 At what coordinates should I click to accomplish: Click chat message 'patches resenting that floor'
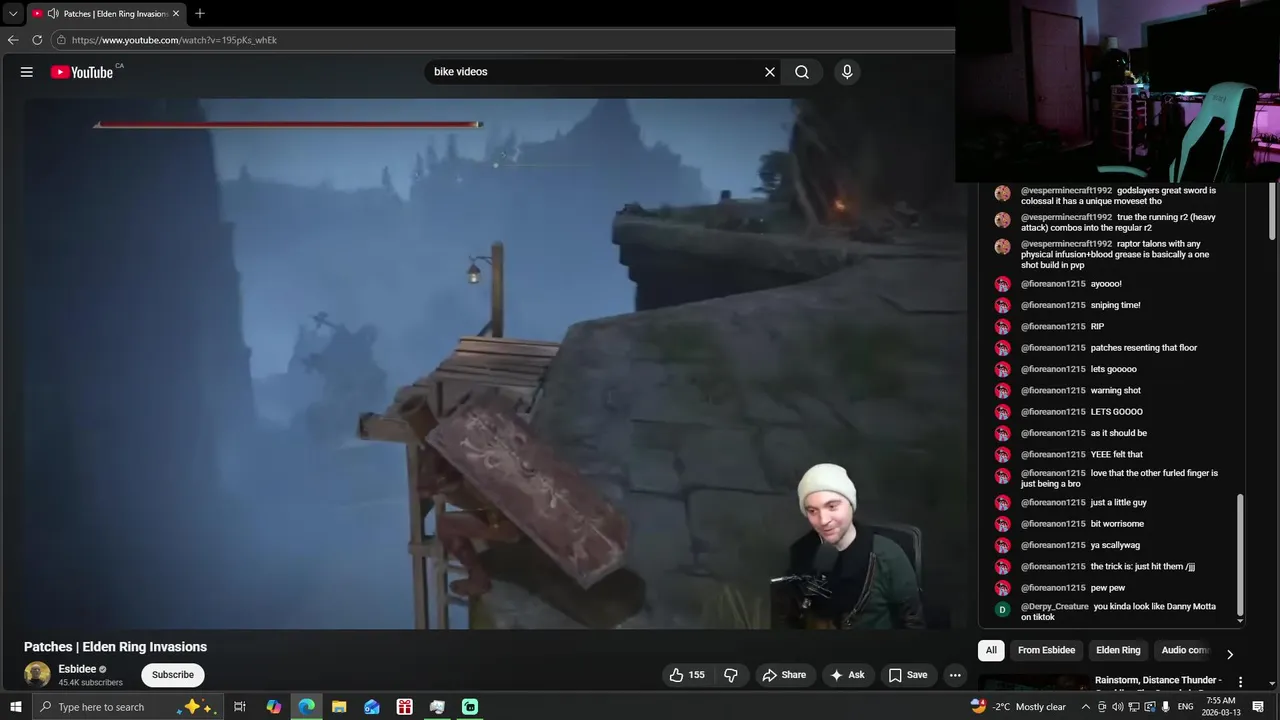[1144, 348]
